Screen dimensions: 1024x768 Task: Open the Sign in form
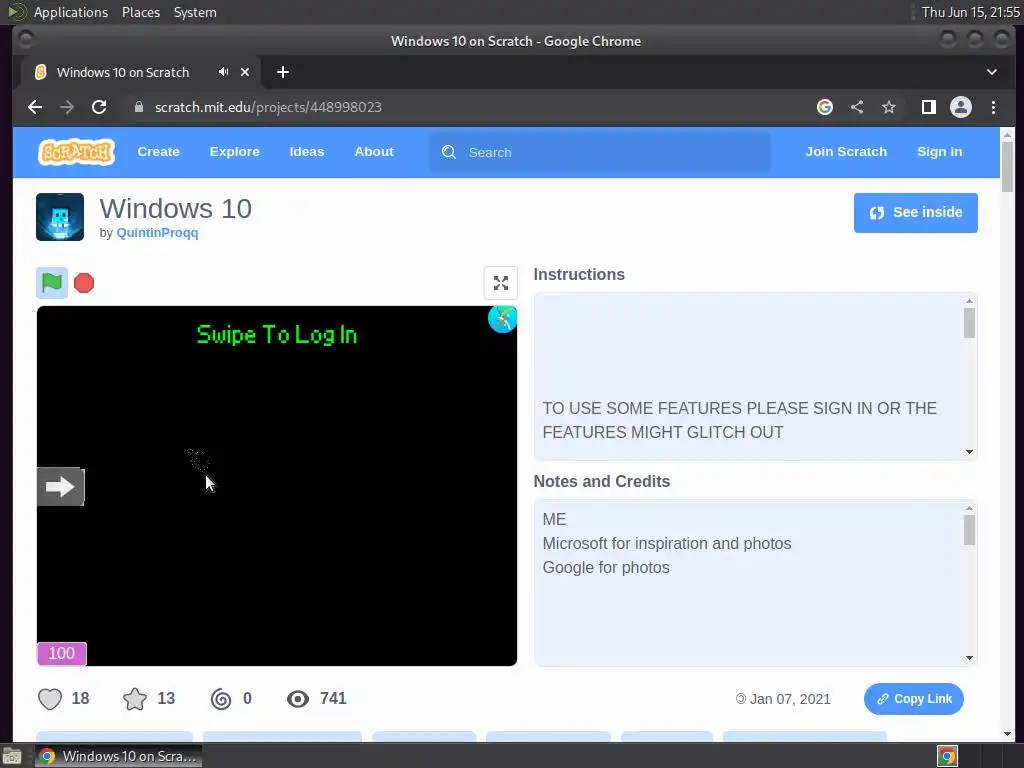tap(940, 152)
